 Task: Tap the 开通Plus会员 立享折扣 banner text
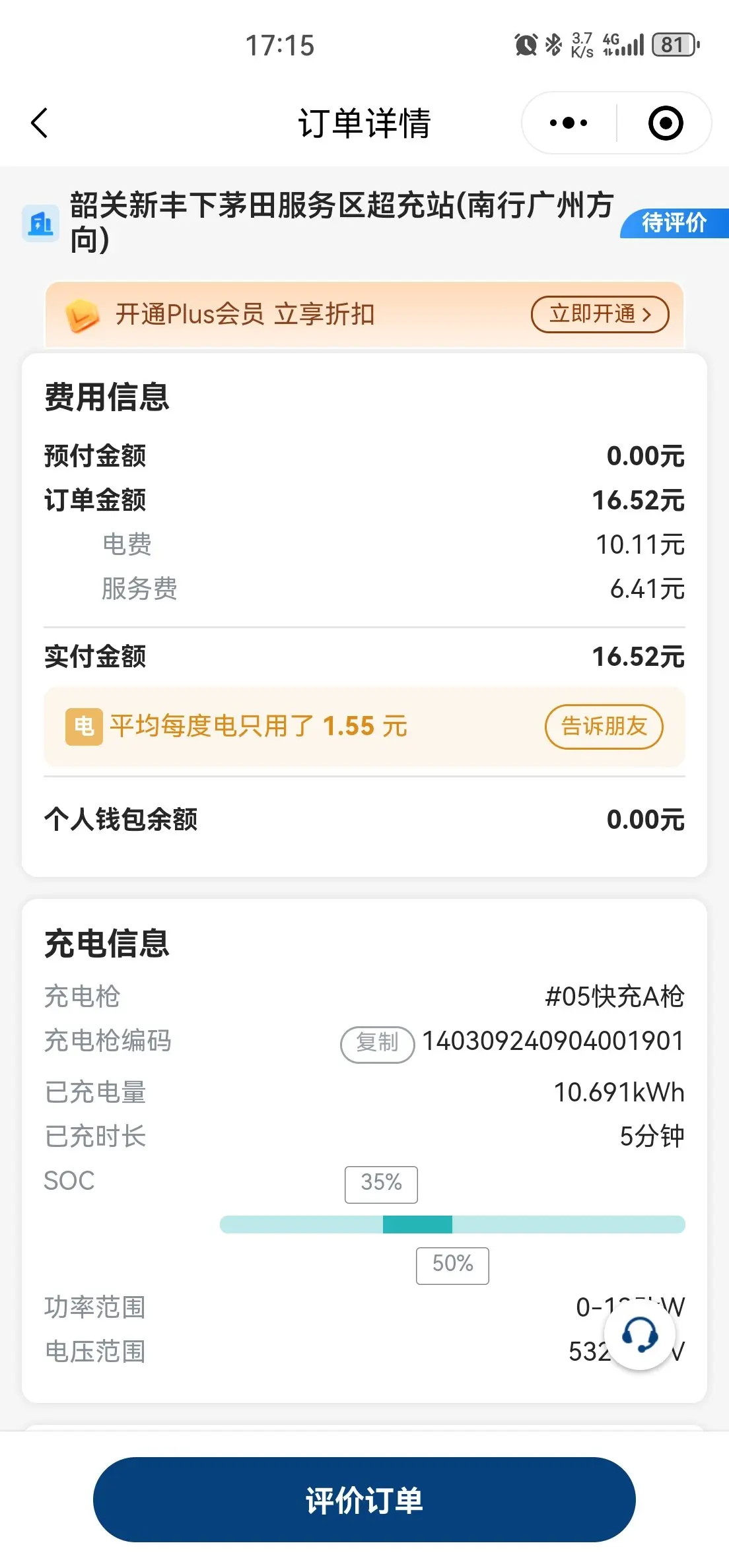(x=245, y=315)
